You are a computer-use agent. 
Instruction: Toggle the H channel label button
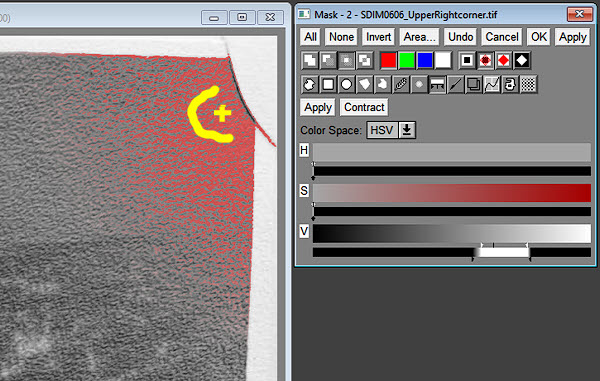pos(304,150)
